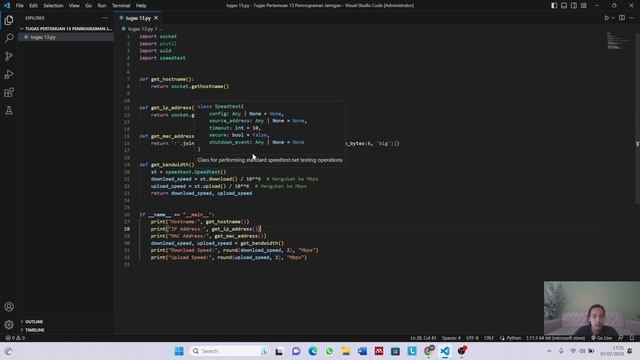Click the editor vertical scrollbar
The image size is (640, 360).
pyautogui.click(x=637, y=118)
